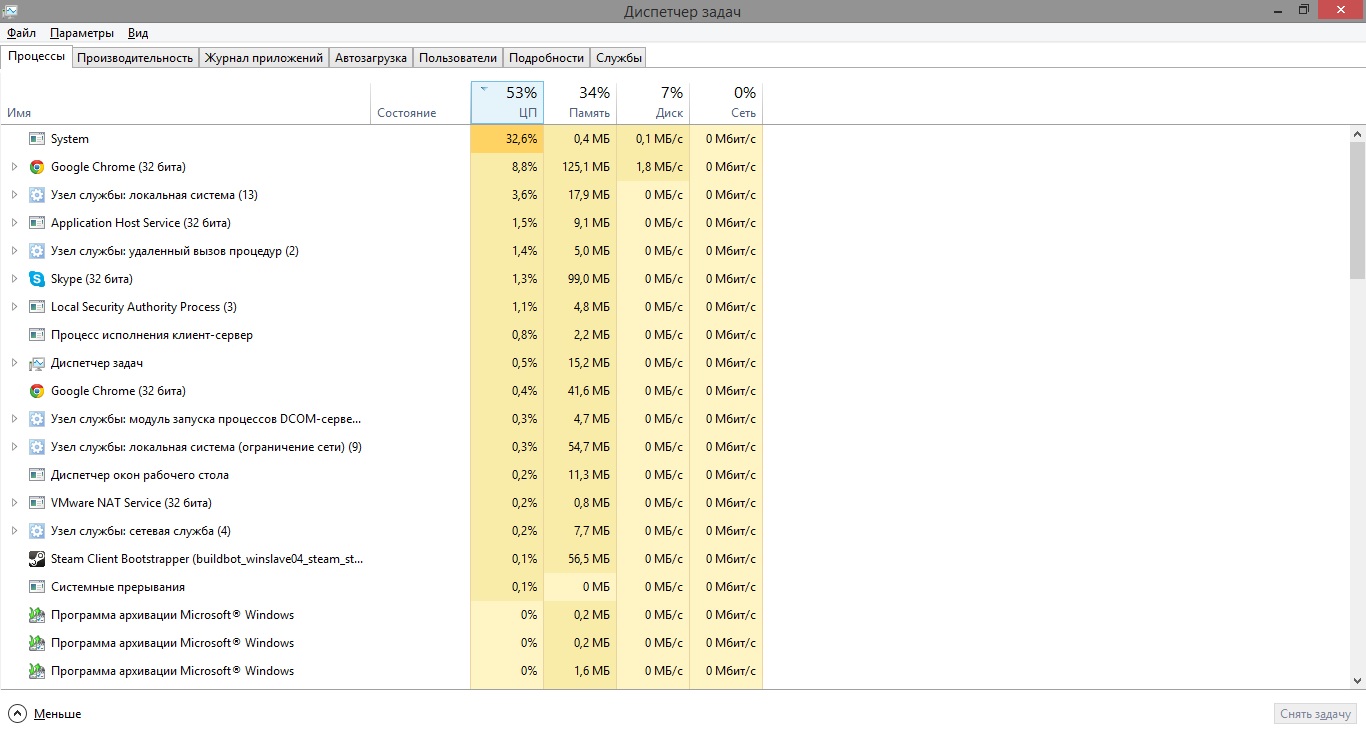Image resolution: width=1366 pixels, height=738 pixels.
Task: Click Chrome icon in the 41,6 МБ row
Action: [x=37, y=391]
